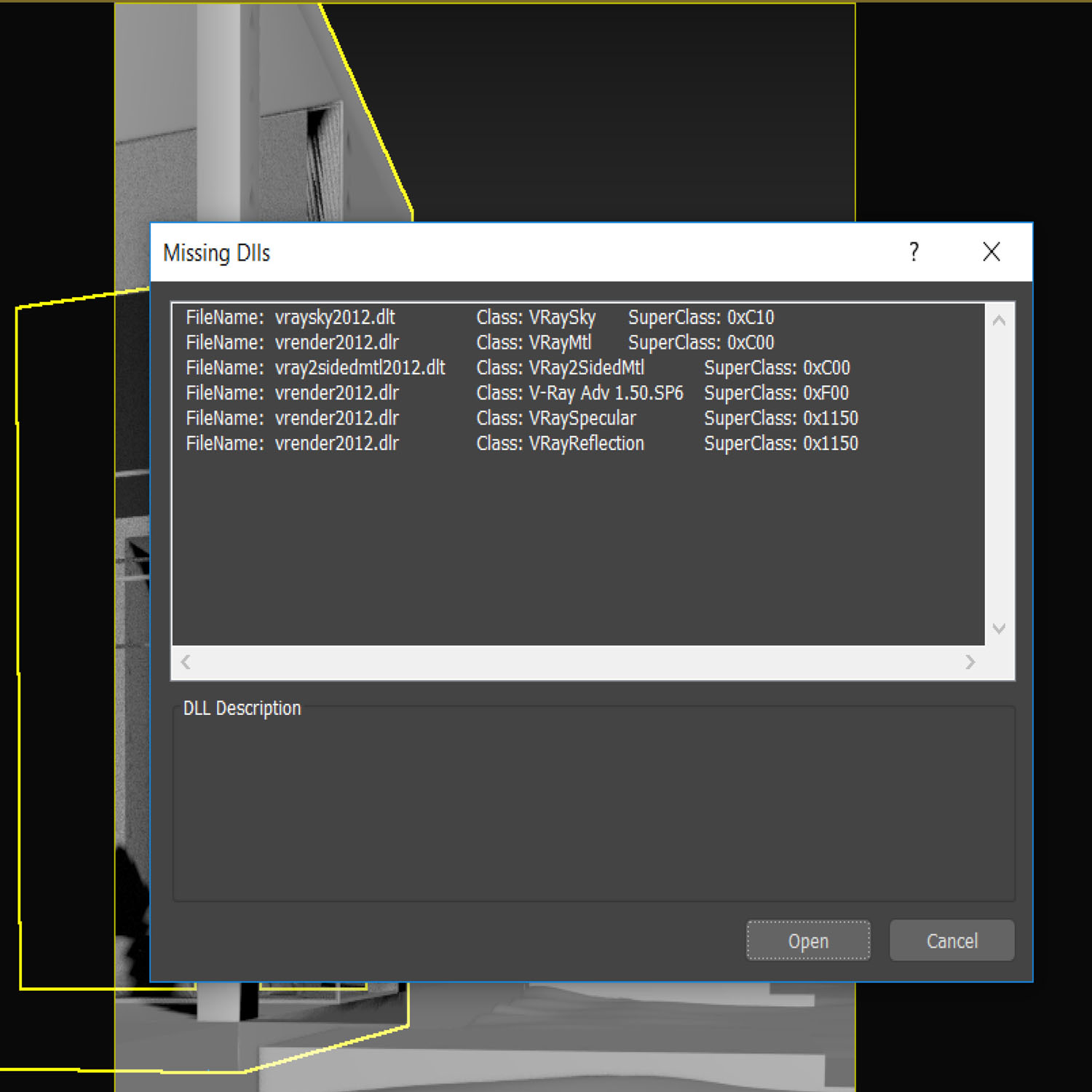This screenshot has height=1092, width=1092.
Task: Click the horizontal scroll left arrow
Action: 186,662
